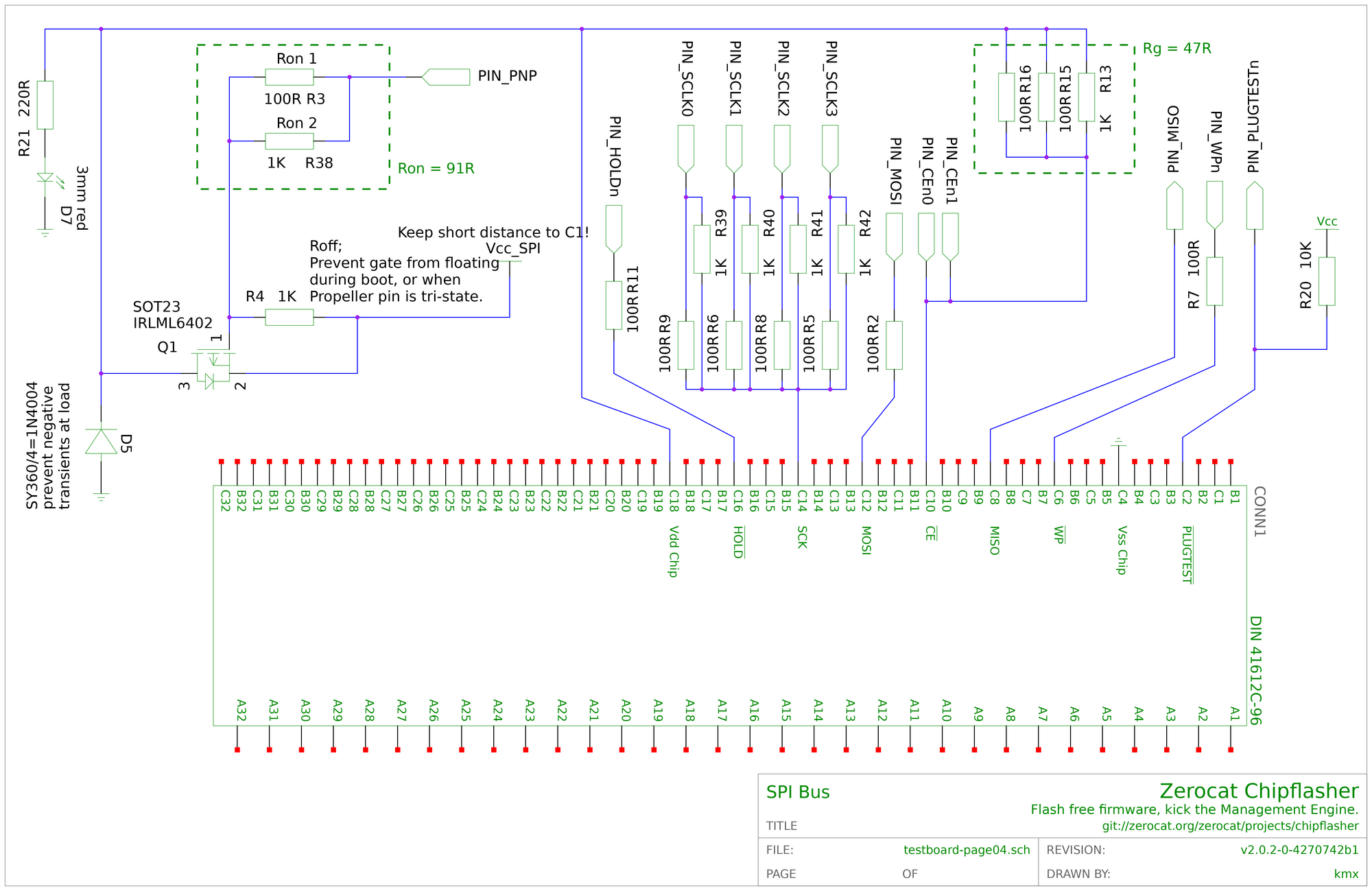Click the 'Roff;' explanation note
The image size is (1372, 891).
(x=405, y=272)
